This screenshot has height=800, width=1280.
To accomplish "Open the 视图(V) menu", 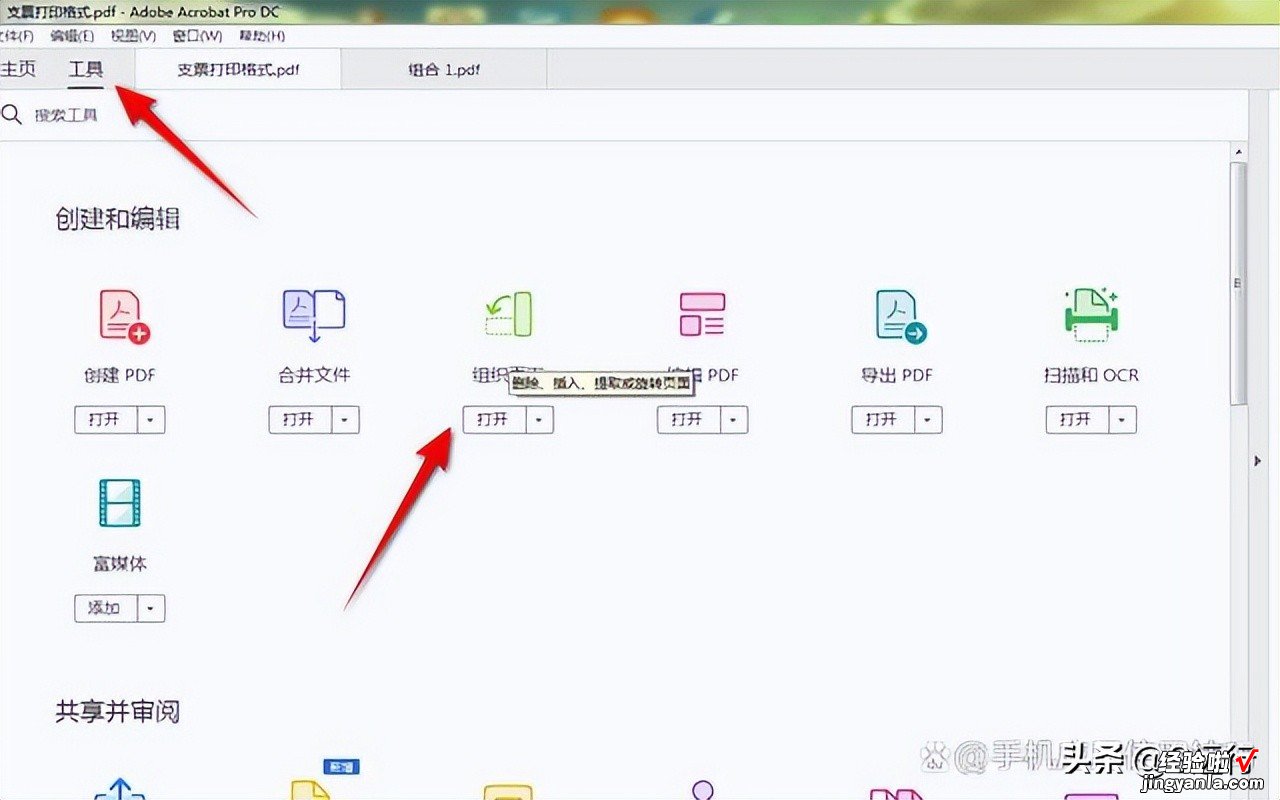I will pos(134,36).
